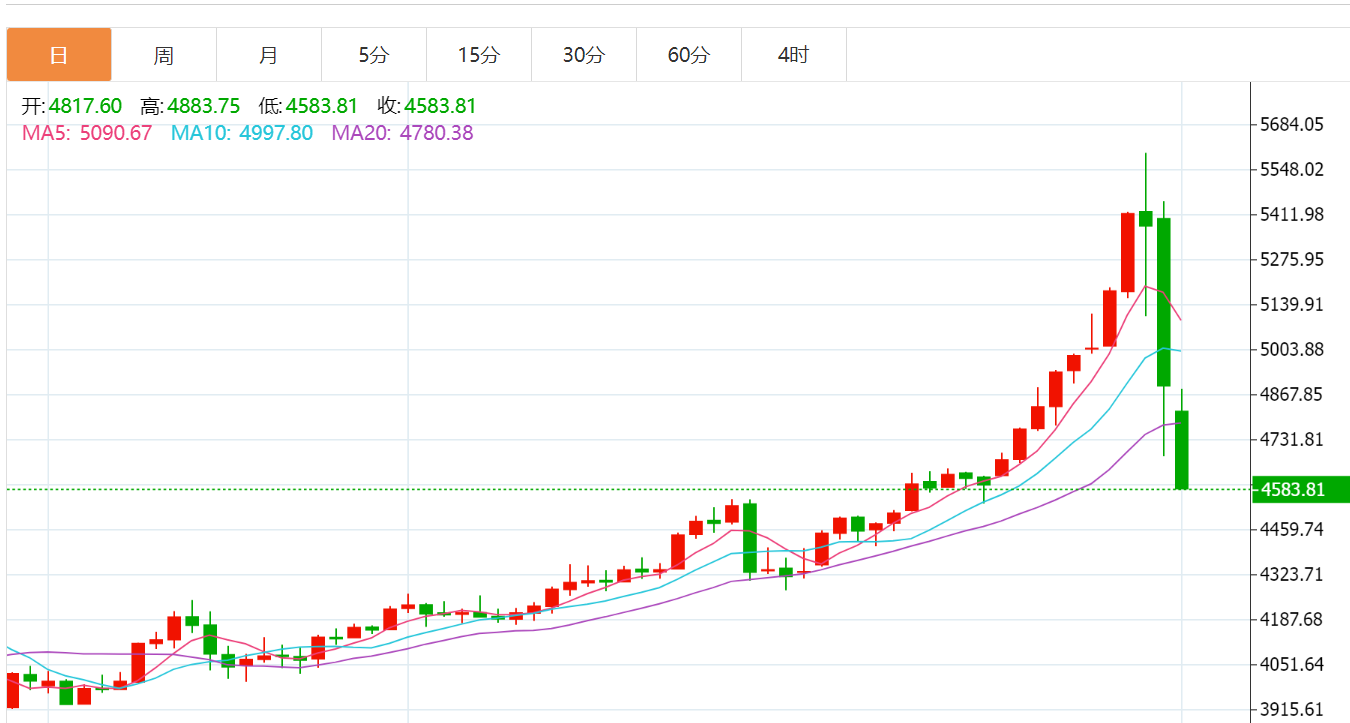
Task: Choose the 30分 chart interval tab
Action: pos(584,55)
